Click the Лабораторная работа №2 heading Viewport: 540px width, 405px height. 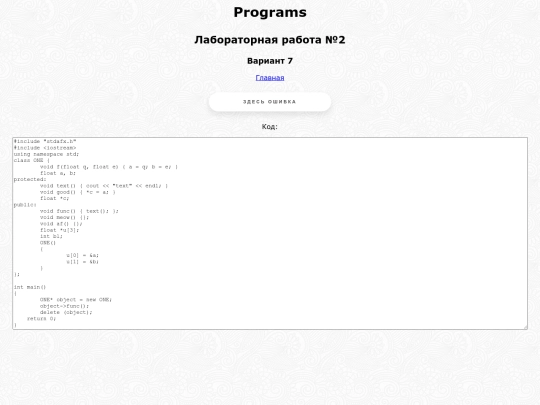pyautogui.click(x=270, y=40)
